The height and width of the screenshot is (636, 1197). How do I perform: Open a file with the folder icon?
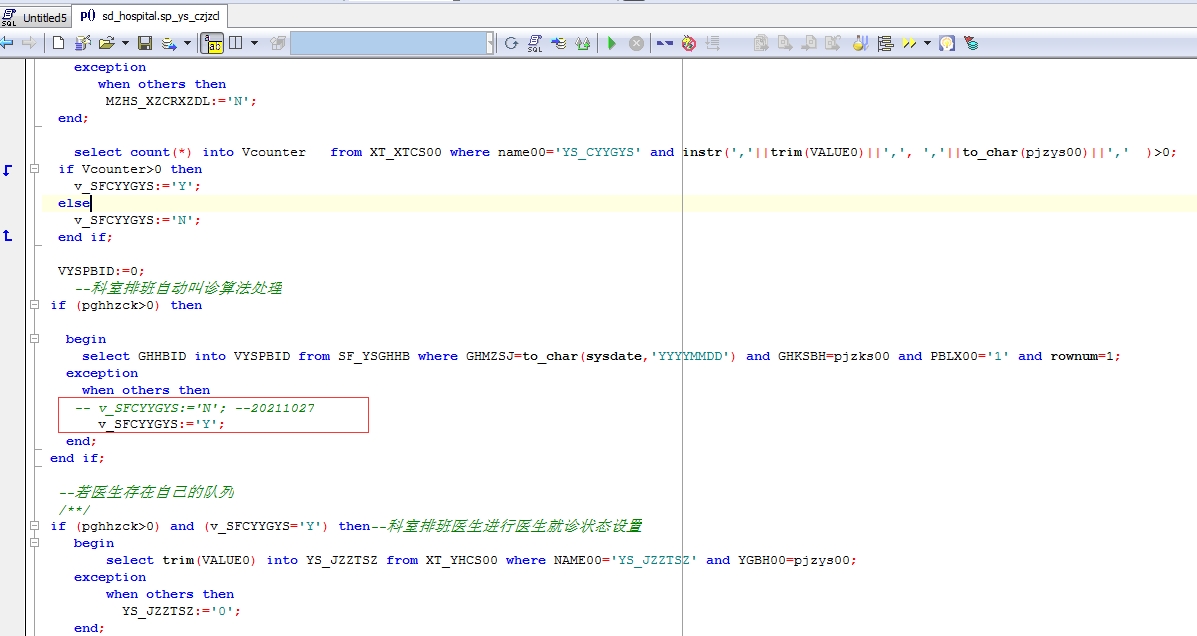[x=107, y=44]
